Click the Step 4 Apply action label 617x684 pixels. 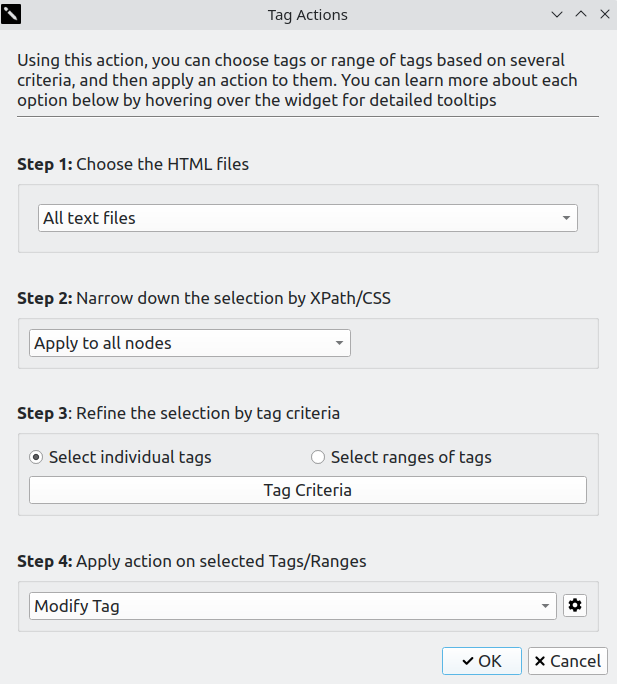(192, 561)
